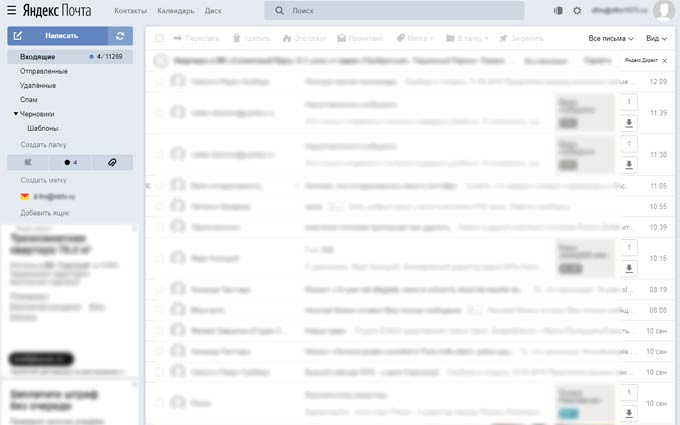Click the Создать папку link
This screenshot has width=680, height=425.
pos(43,144)
